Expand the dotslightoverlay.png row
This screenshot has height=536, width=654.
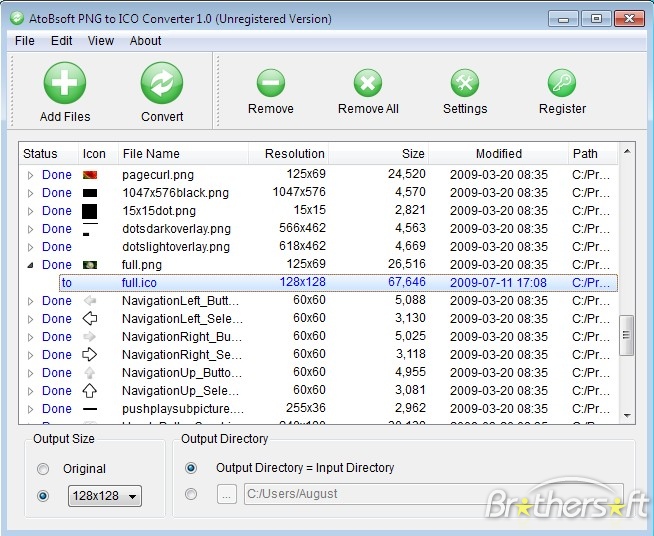30,247
